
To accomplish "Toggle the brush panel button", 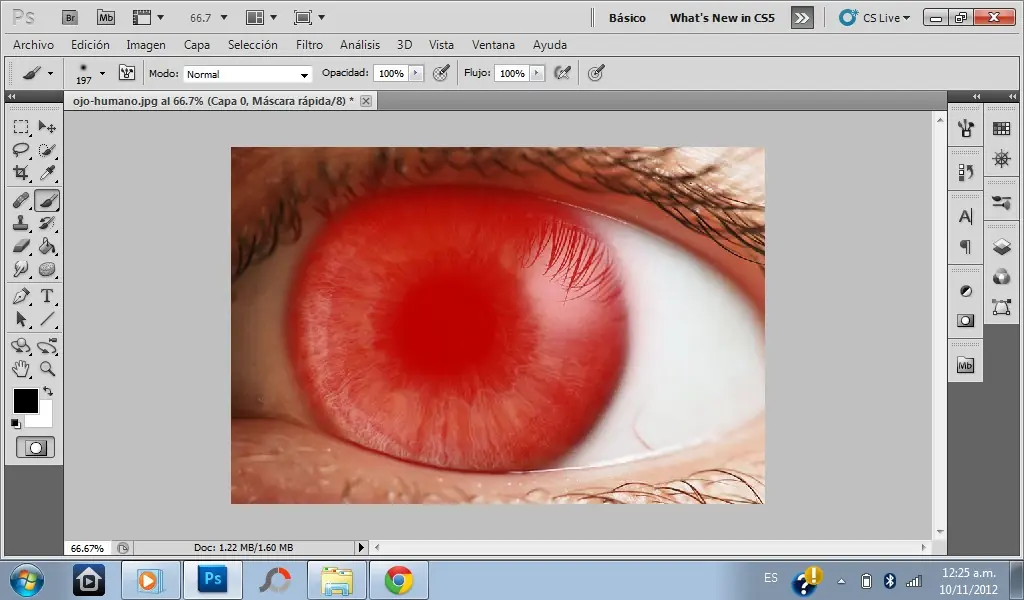I will tap(127, 73).
